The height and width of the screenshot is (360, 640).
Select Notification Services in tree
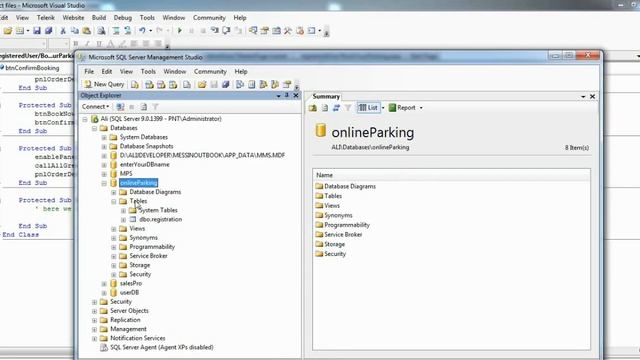138,338
